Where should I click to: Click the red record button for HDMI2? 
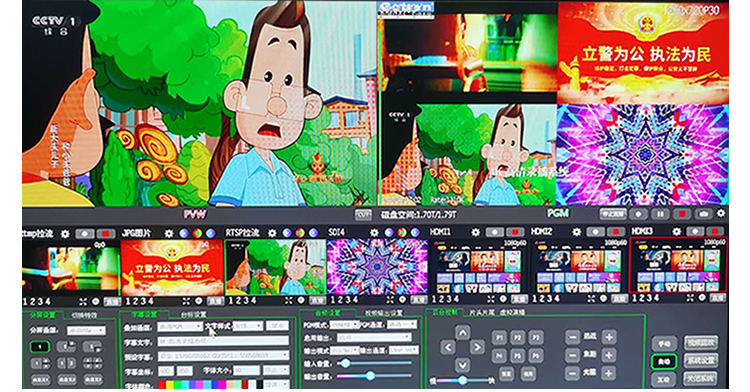pyautogui.click(x=616, y=232)
